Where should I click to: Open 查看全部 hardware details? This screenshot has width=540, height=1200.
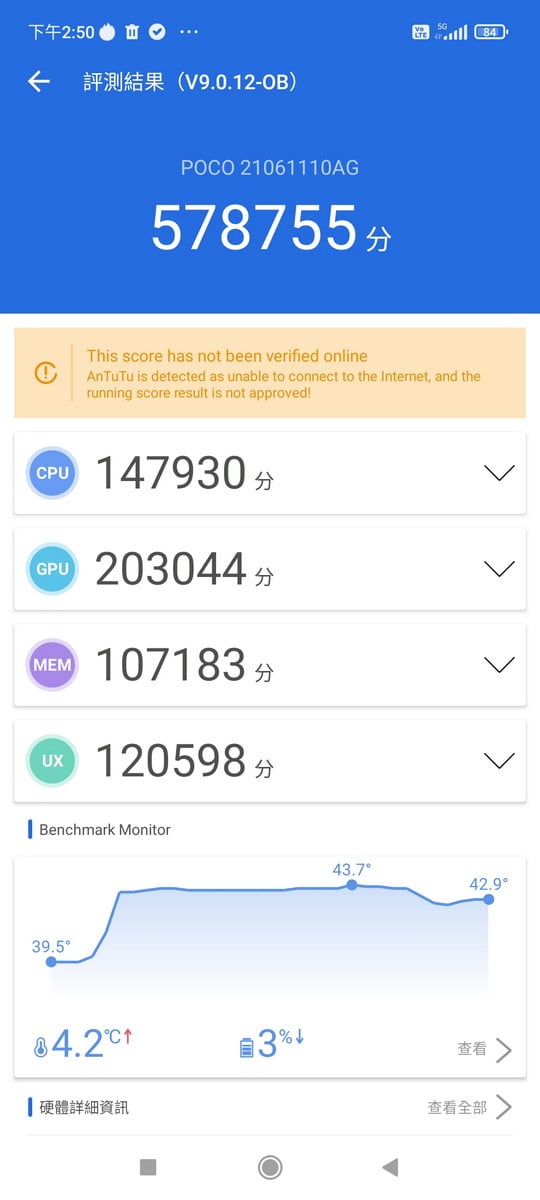[469, 1107]
